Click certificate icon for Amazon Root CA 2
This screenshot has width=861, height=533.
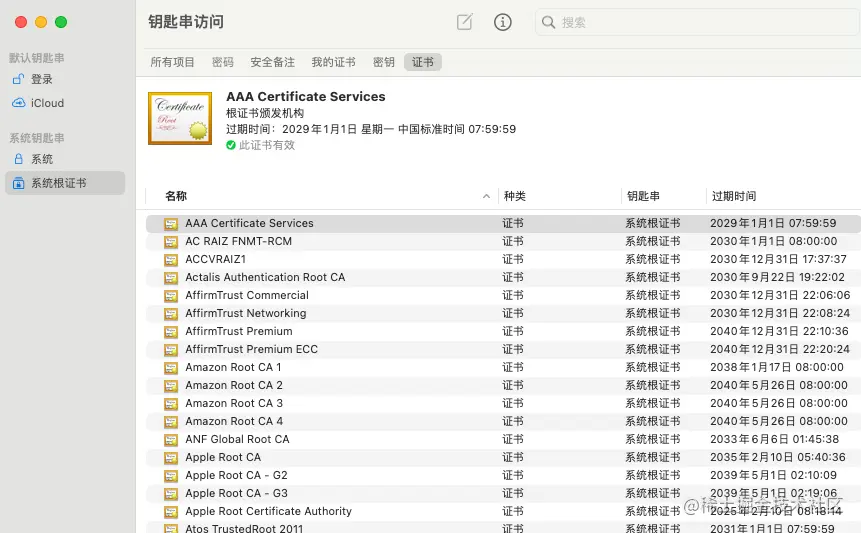click(x=171, y=386)
